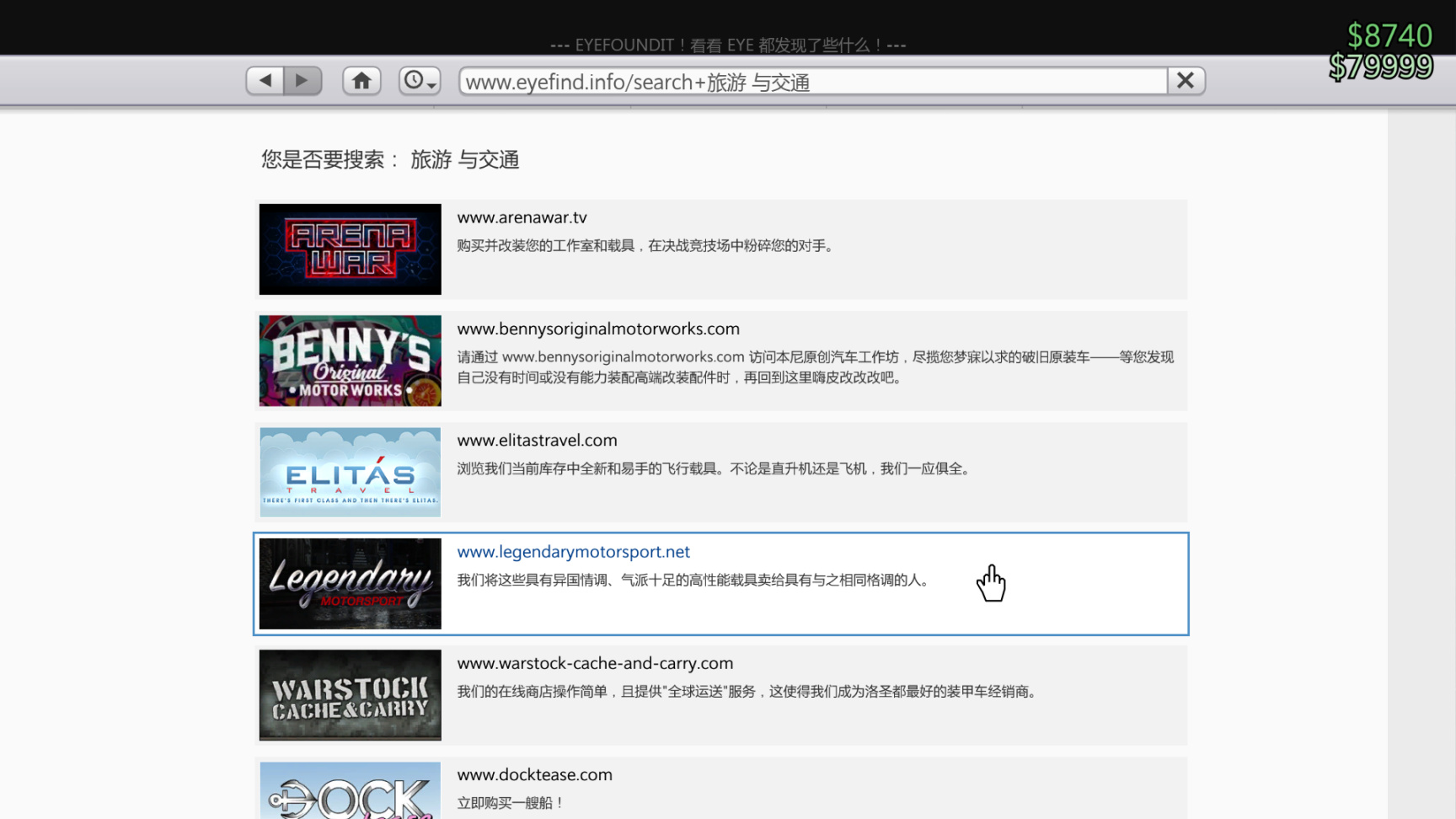Viewport: 1456px width, 819px height.
Task: Go forward with the right arrow button
Action: [x=302, y=81]
